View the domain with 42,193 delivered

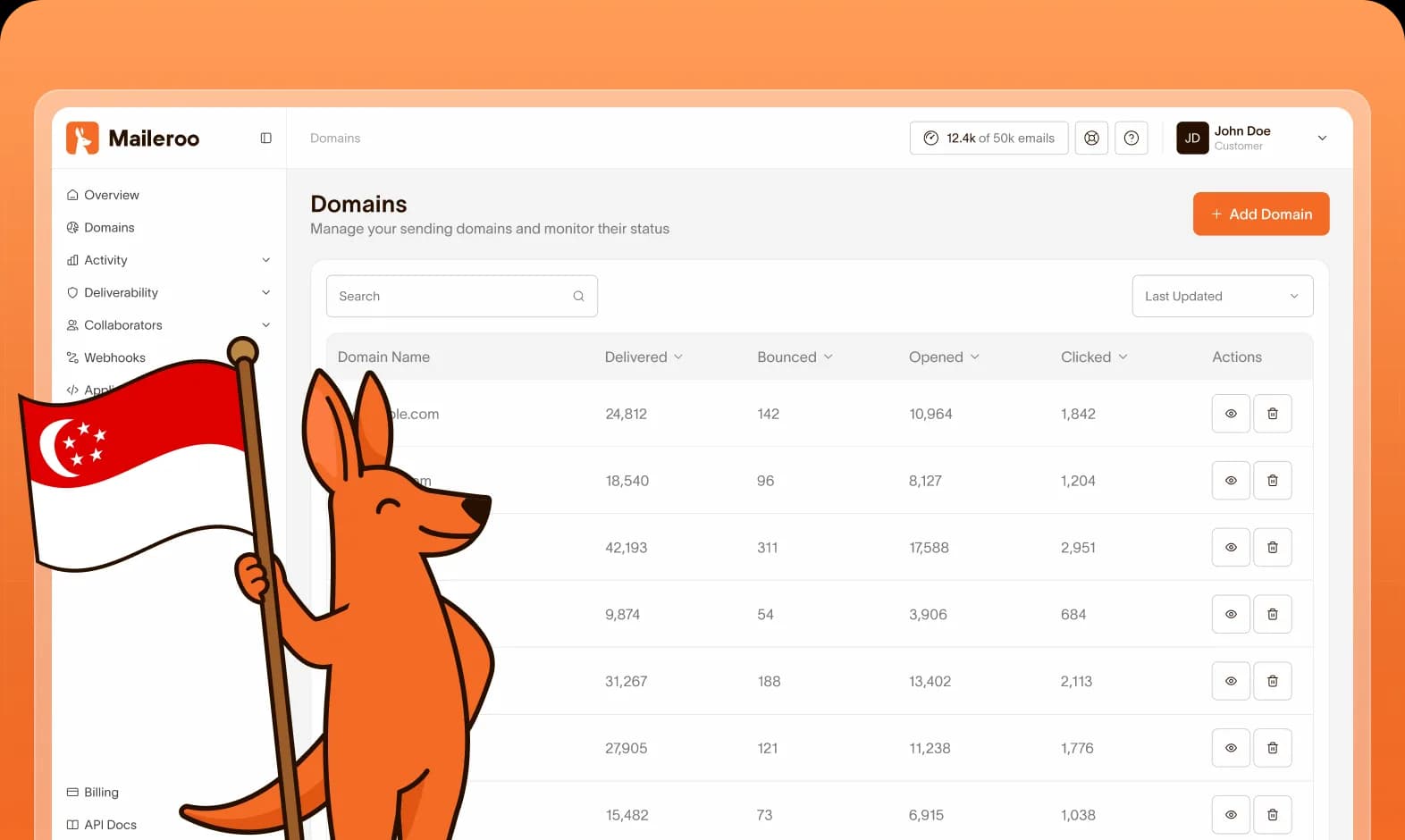[x=1231, y=547]
